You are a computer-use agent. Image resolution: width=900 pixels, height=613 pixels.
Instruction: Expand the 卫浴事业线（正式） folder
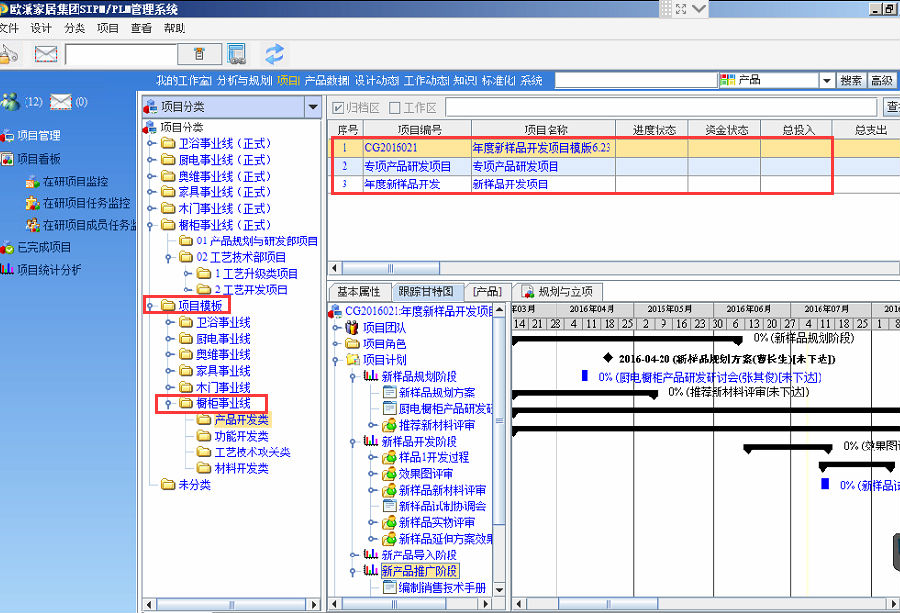[151, 144]
